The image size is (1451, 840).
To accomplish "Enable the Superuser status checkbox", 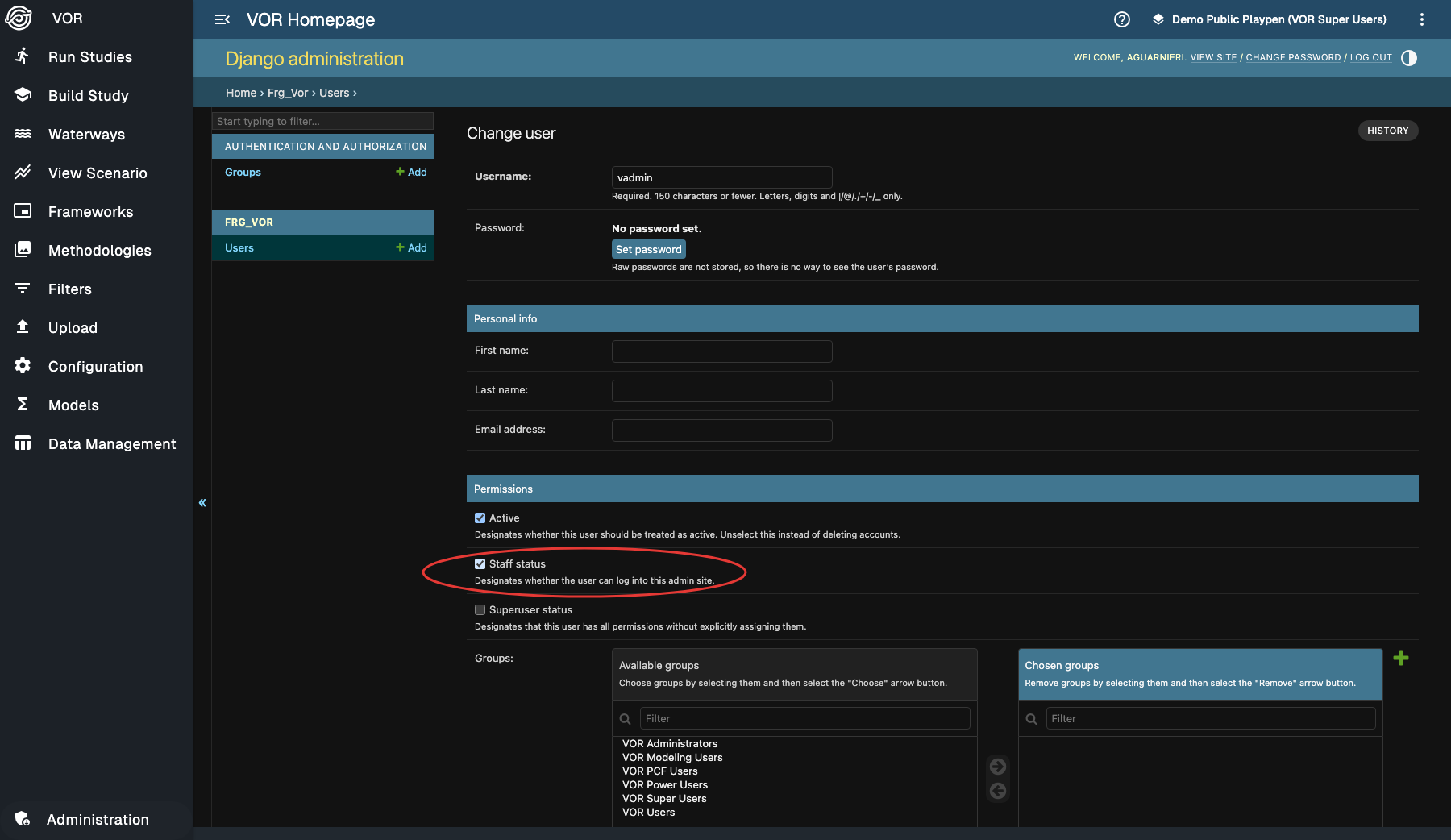I will click(x=480, y=610).
